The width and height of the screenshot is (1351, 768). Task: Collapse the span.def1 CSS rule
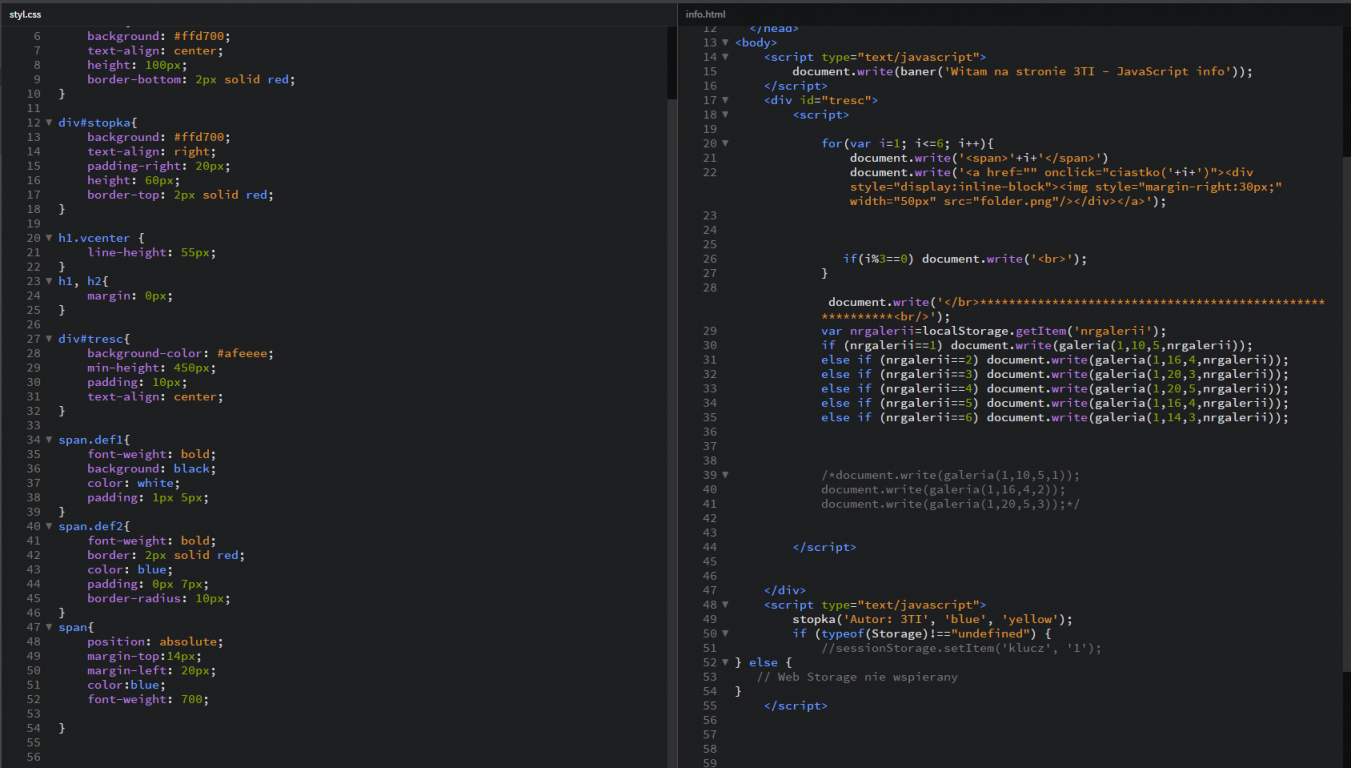[x=49, y=441]
